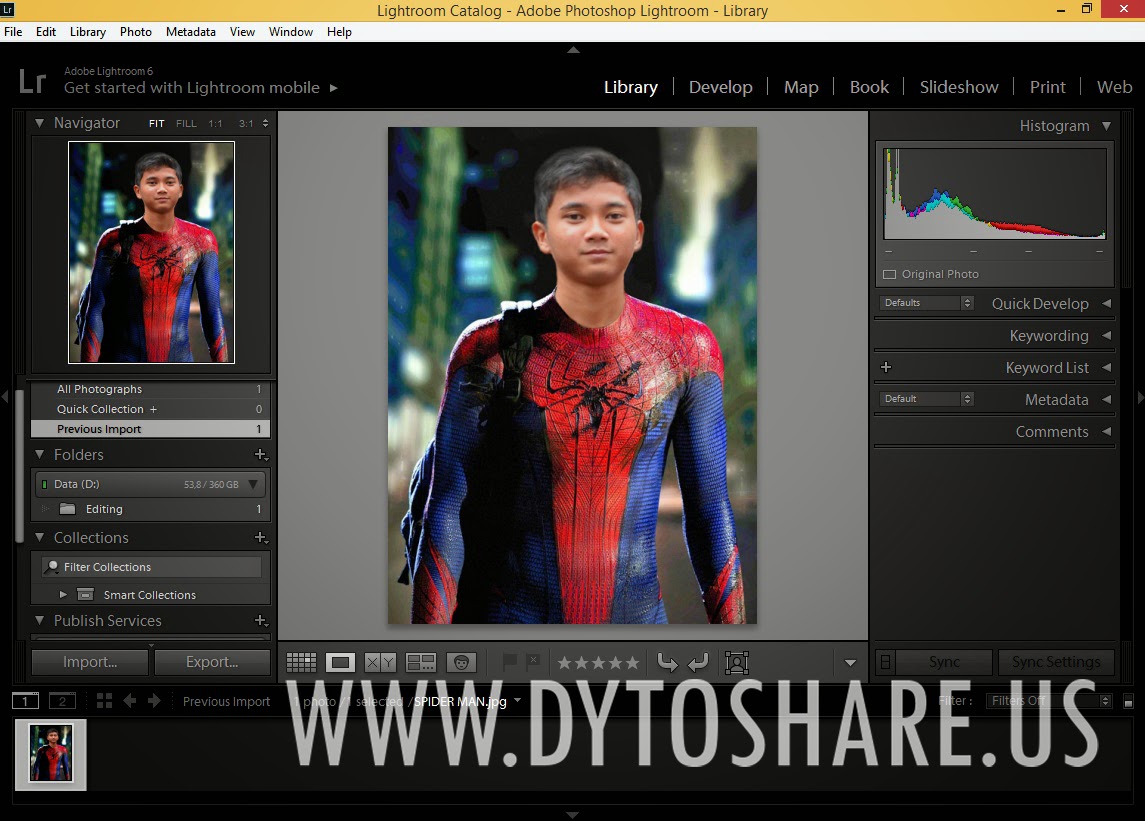Open Data (D:) volume dropdown arrow

(253, 484)
